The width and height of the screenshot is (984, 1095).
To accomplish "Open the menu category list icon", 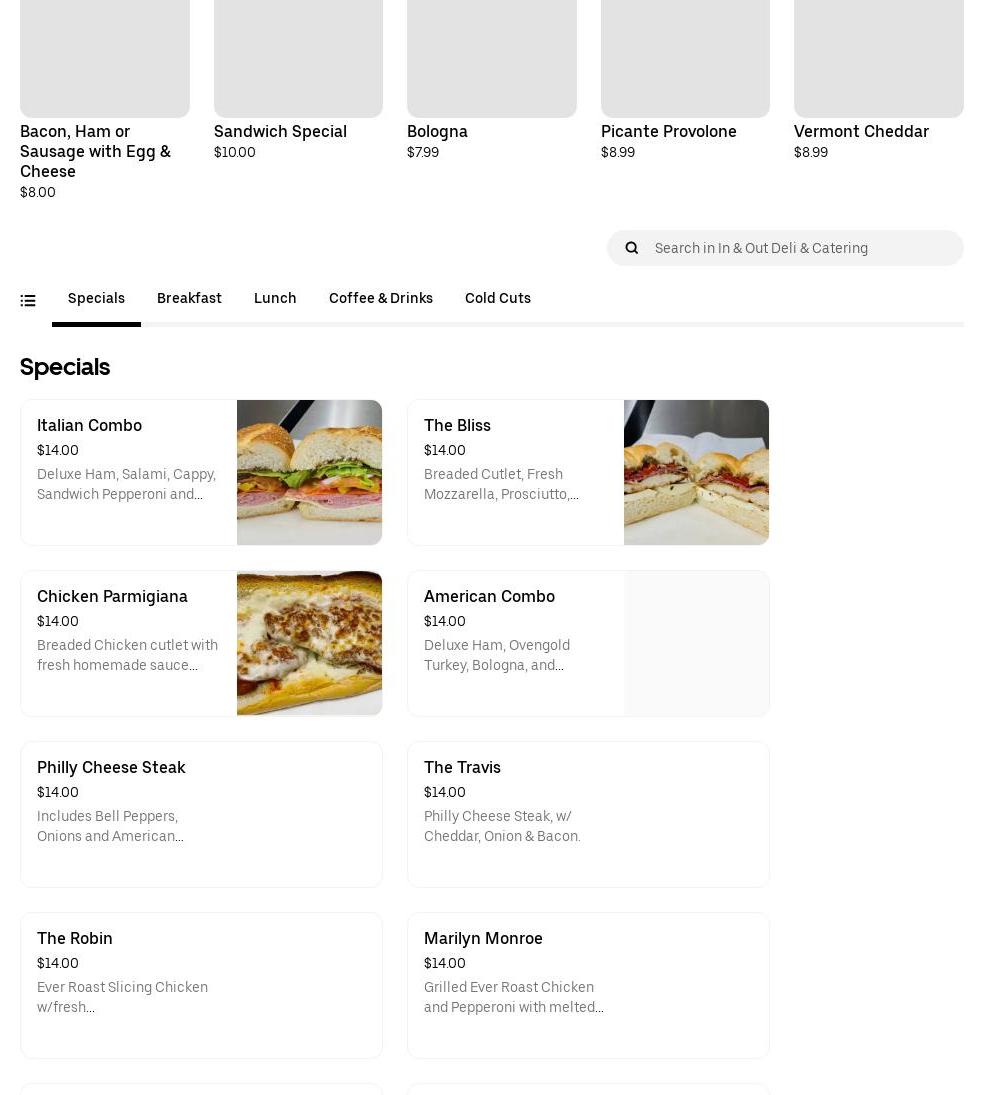I will [x=28, y=300].
